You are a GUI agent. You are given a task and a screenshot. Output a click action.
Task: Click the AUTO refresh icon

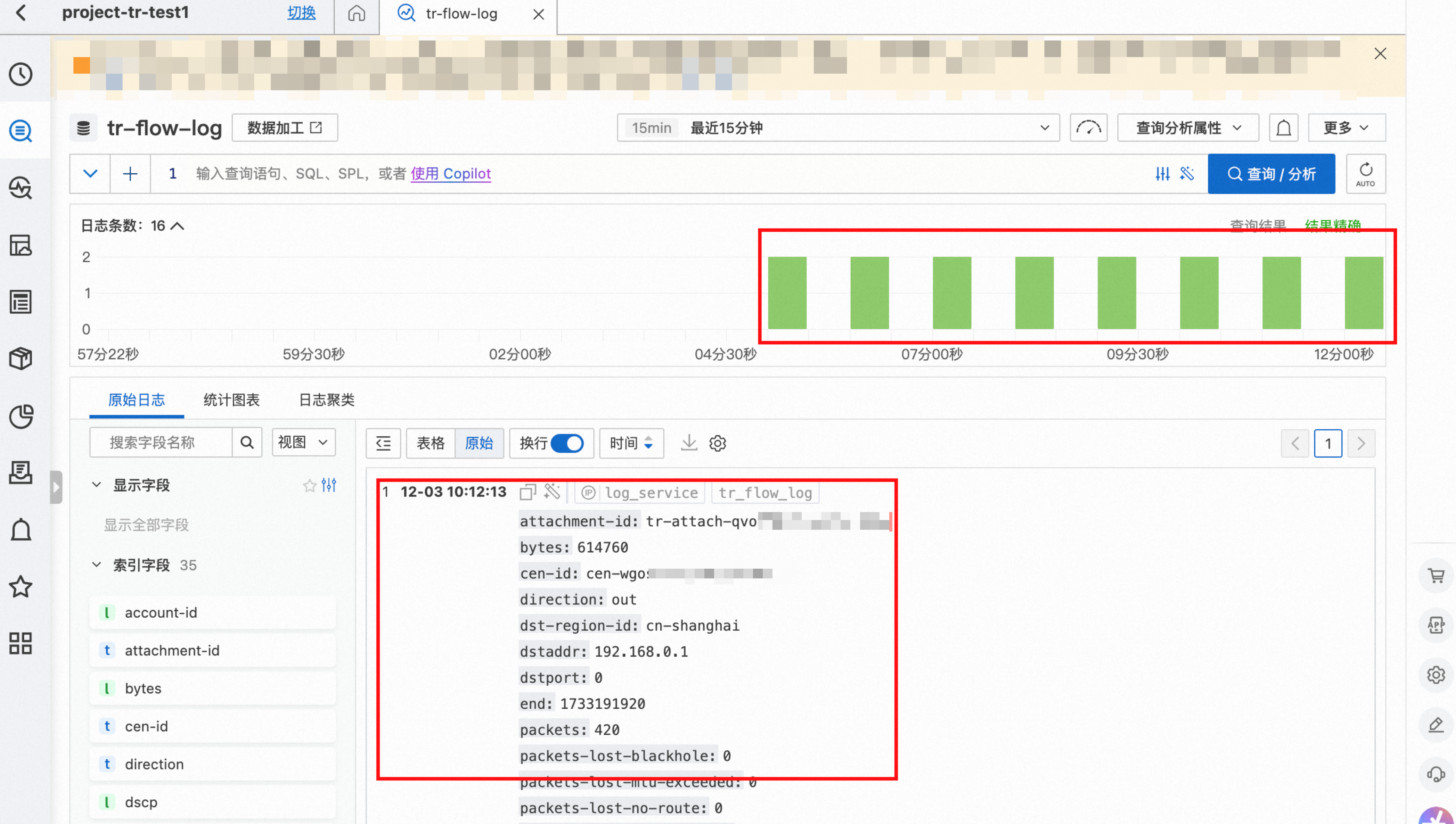click(1365, 174)
